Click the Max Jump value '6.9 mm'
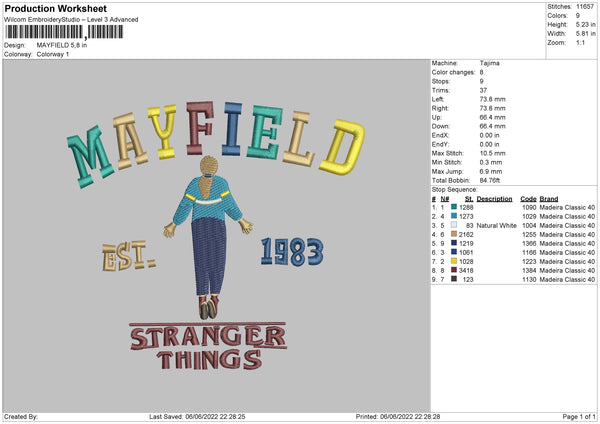The image size is (600, 424). [491, 171]
